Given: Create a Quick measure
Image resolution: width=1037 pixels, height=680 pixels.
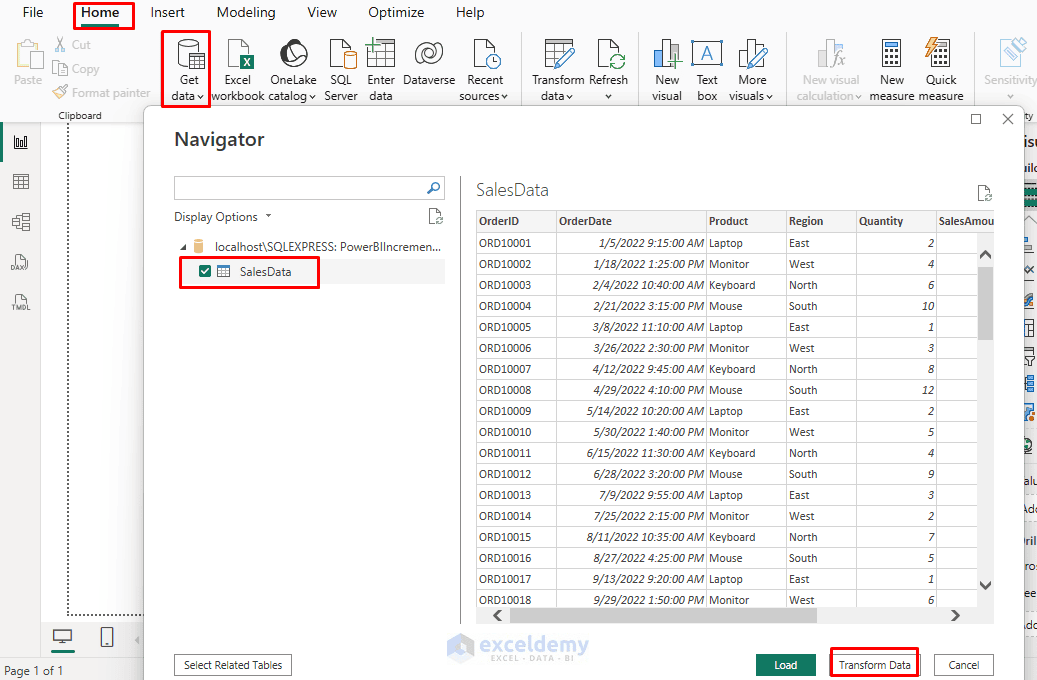Looking at the screenshot, I should (x=940, y=70).
